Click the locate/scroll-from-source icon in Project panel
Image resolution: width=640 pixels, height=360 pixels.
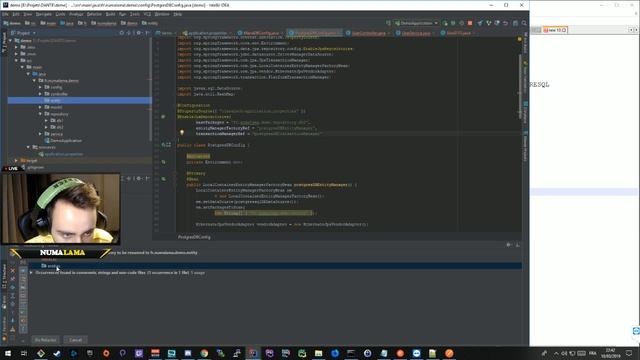point(122,33)
